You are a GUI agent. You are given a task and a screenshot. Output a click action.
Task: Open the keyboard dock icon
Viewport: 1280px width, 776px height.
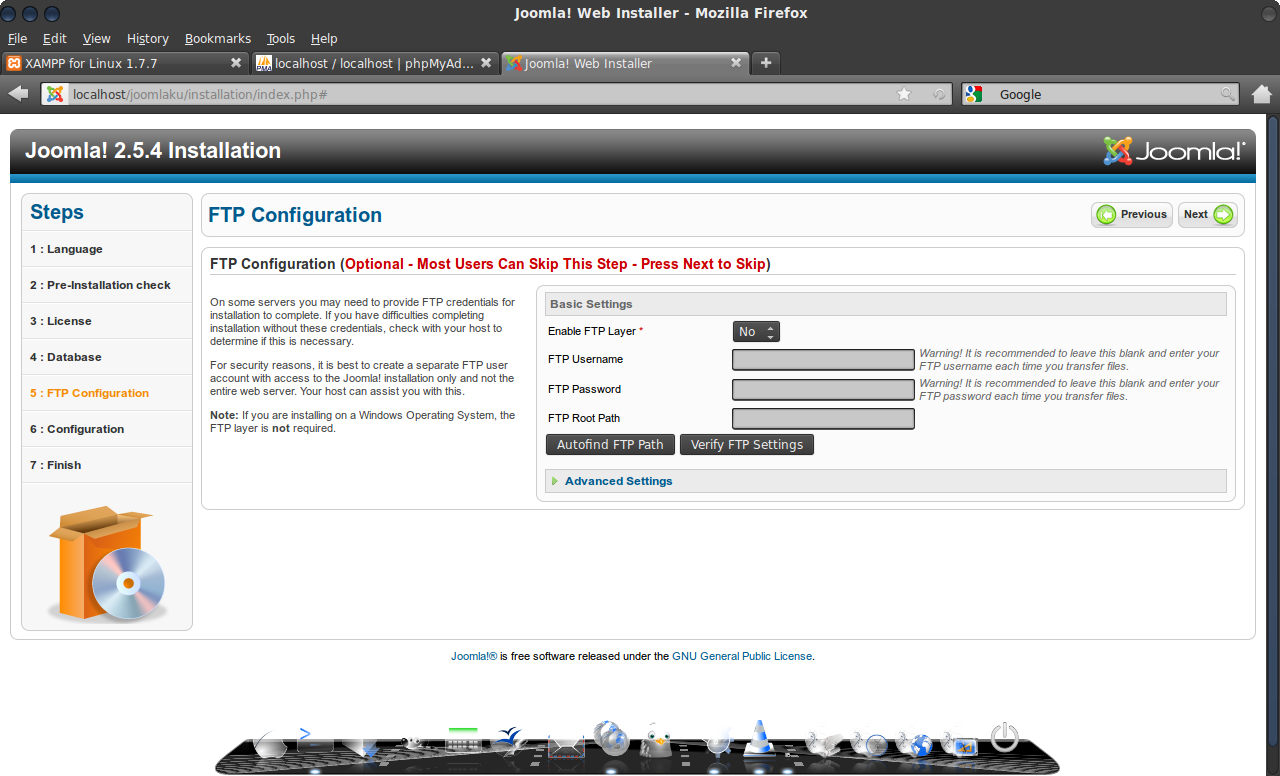click(463, 741)
